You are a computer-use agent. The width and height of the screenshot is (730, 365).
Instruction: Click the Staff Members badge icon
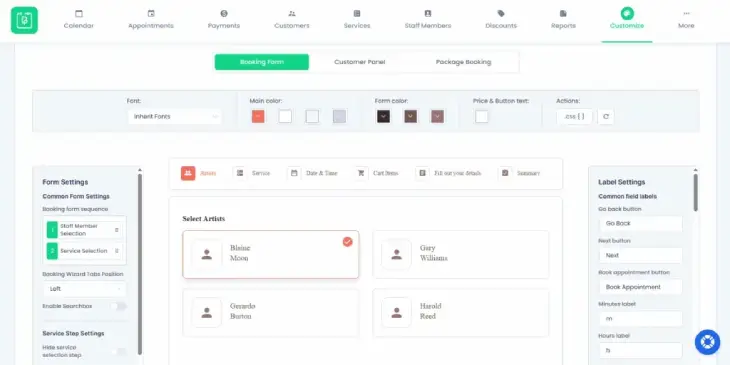tap(428, 14)
